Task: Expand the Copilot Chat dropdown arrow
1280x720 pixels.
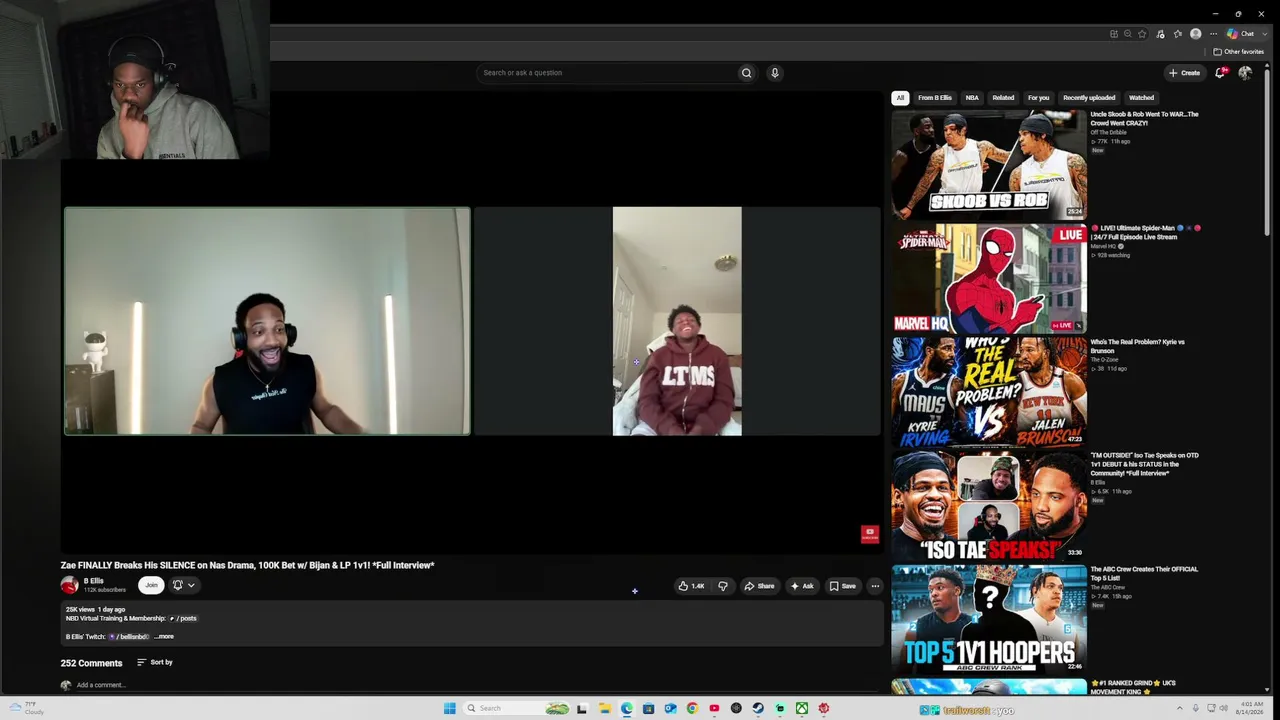Action: pos(1264,34)
